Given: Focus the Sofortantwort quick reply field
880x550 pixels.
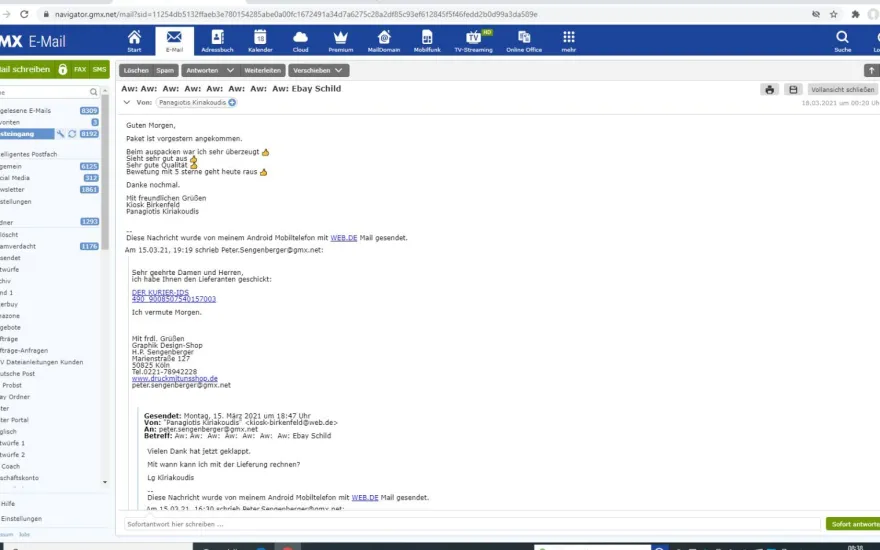Looking at the screenshot, I should pos(472,524).
